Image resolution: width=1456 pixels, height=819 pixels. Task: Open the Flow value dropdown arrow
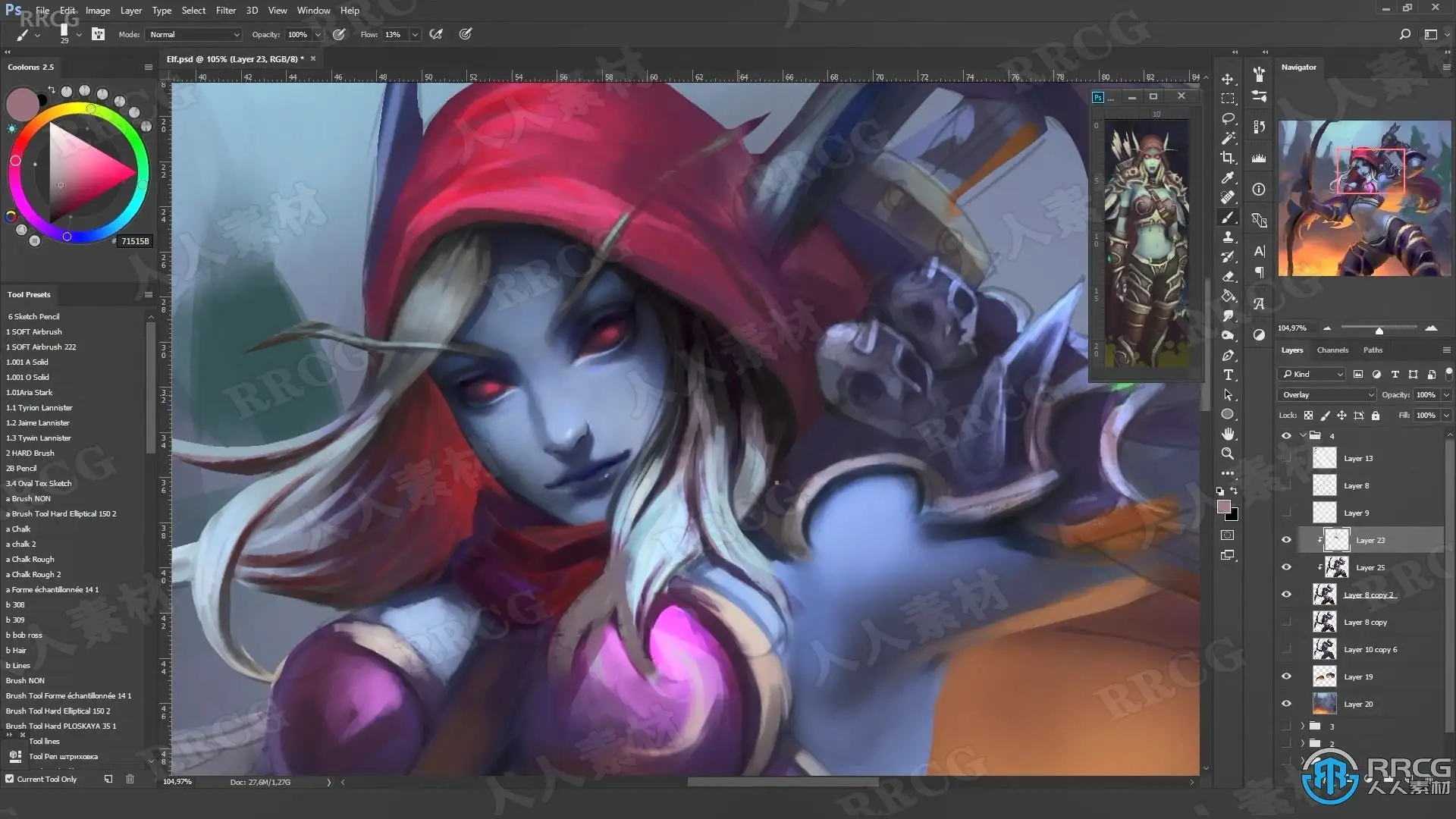point(415,35)
